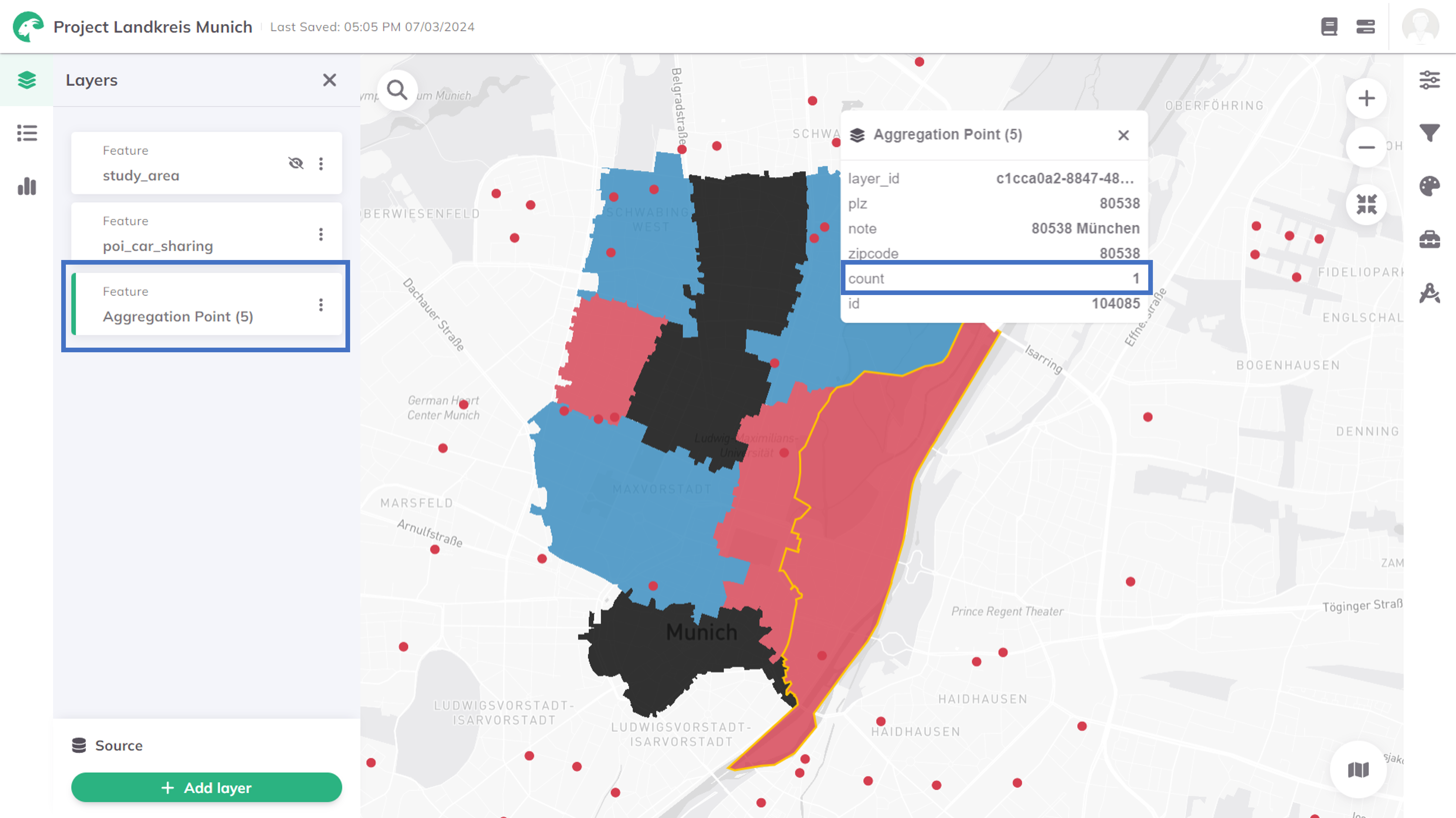
Task: Open the jobs status icon in header
Action: 1365,26
